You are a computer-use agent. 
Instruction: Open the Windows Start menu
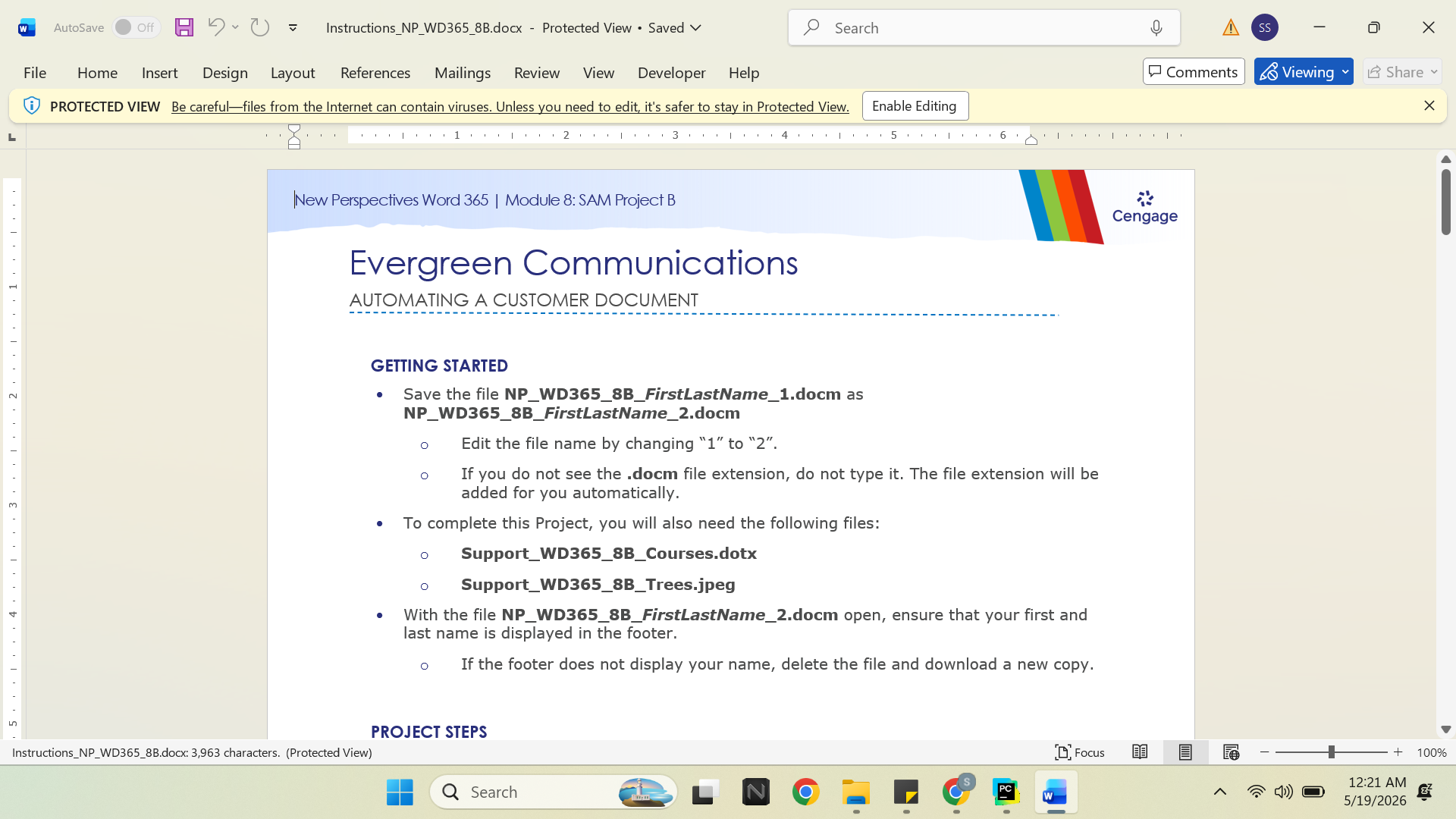coord(400,792)
